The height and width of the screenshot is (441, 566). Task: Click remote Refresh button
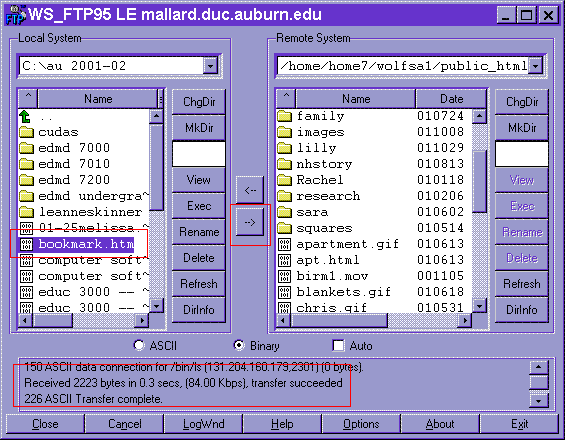[522, 284]
